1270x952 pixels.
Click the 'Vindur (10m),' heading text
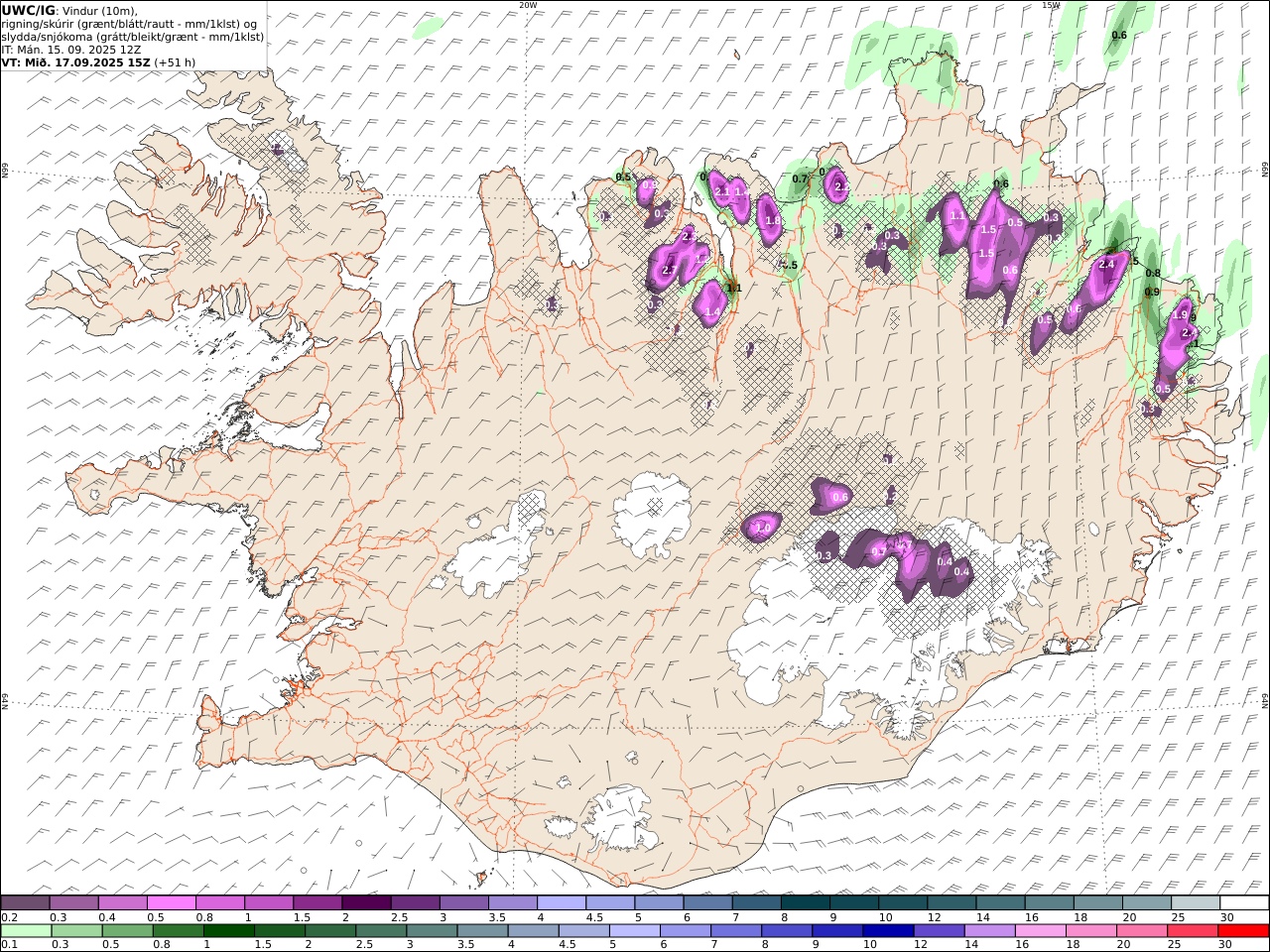click(100, 10)
